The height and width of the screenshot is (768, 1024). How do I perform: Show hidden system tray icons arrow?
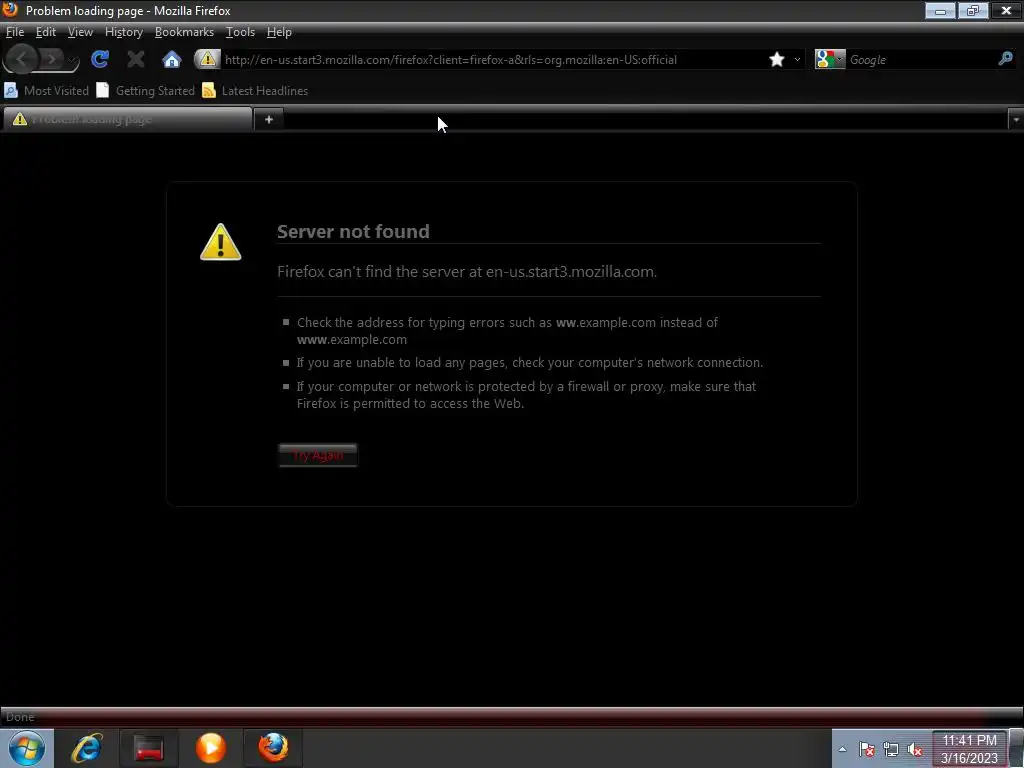click(x=842, y=750)
